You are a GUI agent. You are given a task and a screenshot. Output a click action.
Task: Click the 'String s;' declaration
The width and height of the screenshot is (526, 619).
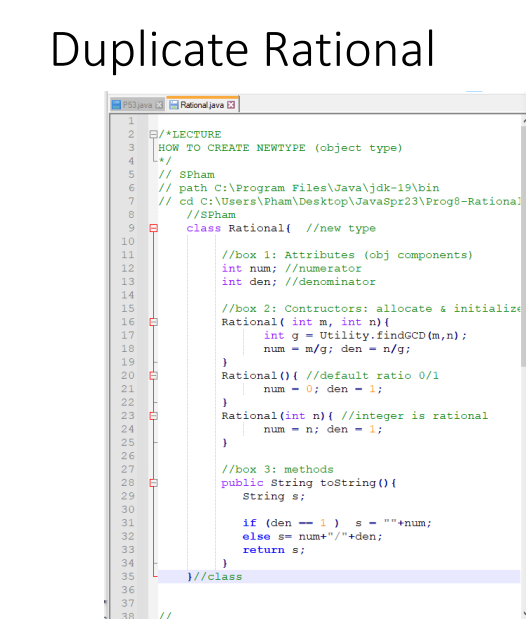(x=274, y=496)
